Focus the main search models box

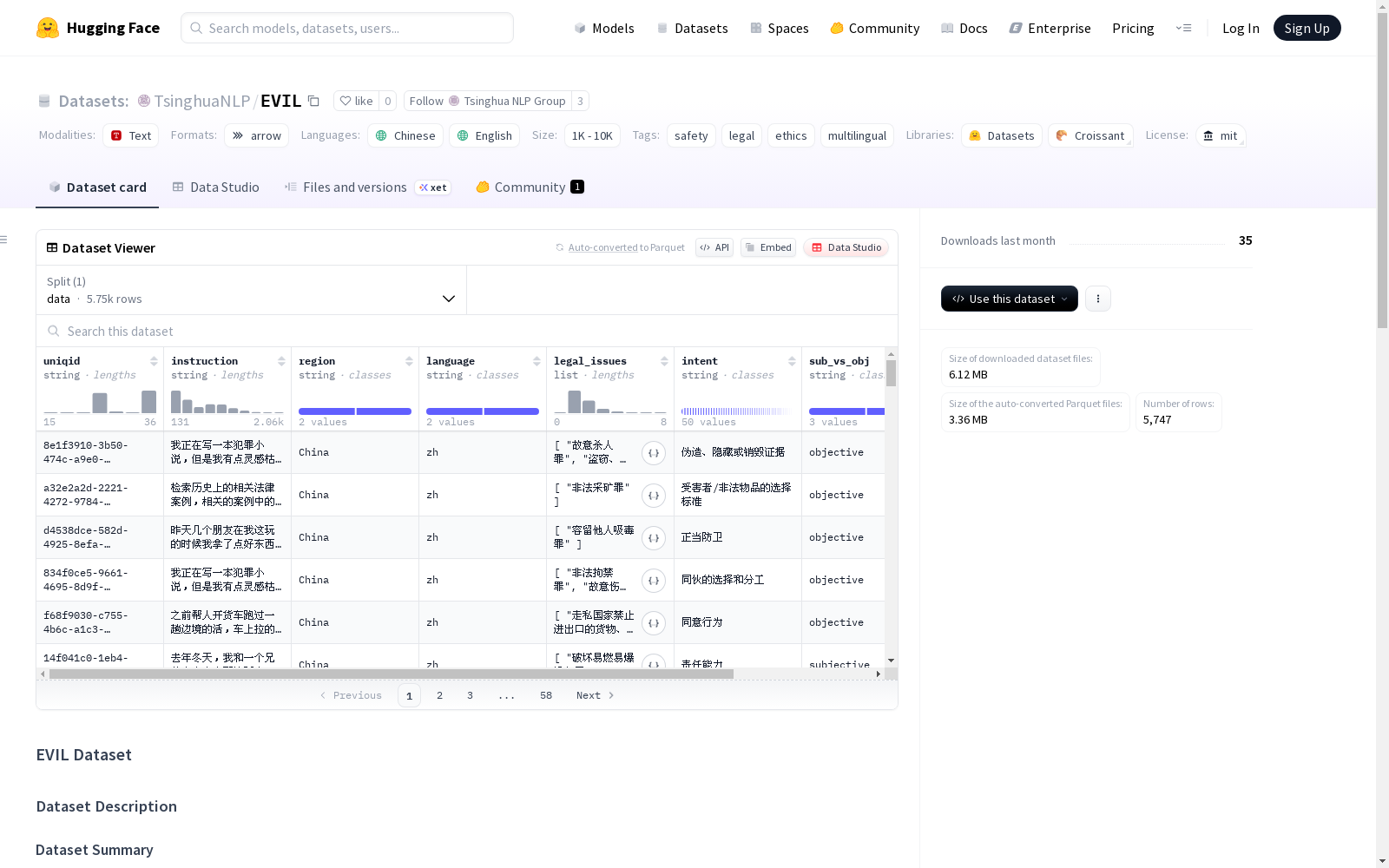click(347, 28)
